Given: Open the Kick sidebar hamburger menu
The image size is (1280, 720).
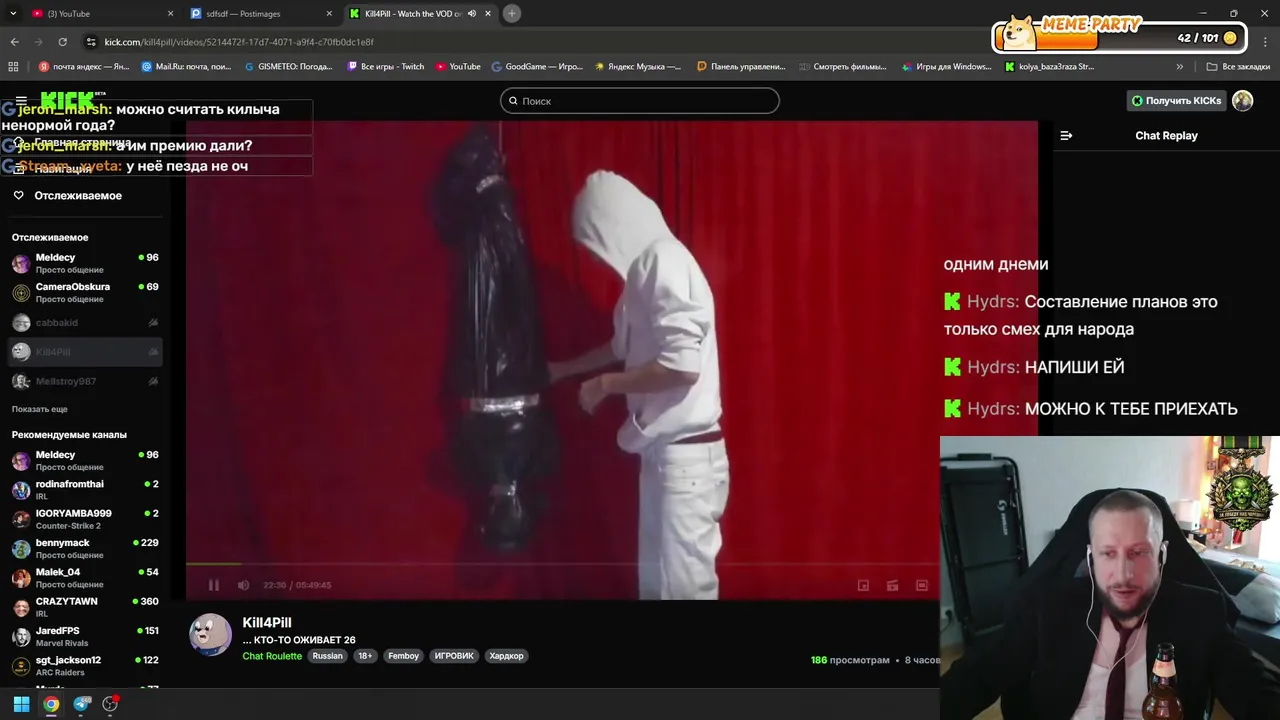Looking at the screenshot, I should click(x=21, y=101).
